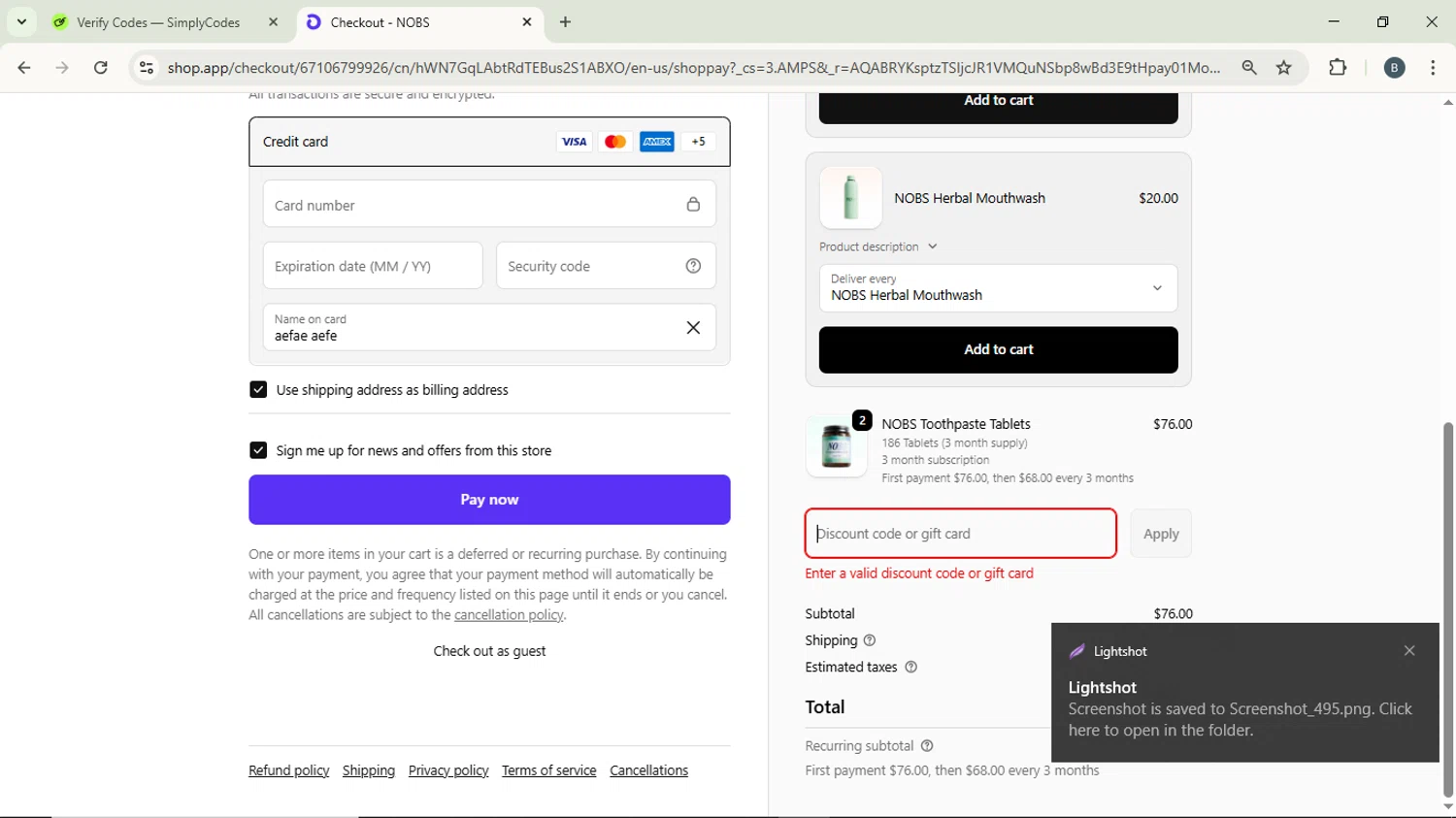Open the Chrome three-dot menu

(1433, 67)
